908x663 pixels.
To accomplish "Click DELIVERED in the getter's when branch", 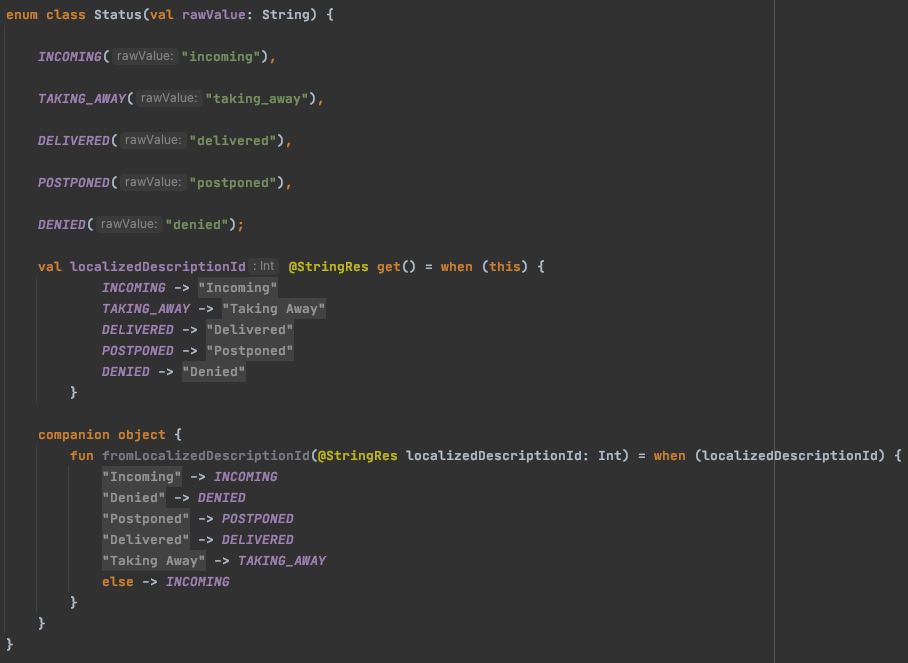I will click(x=138, y=330).
